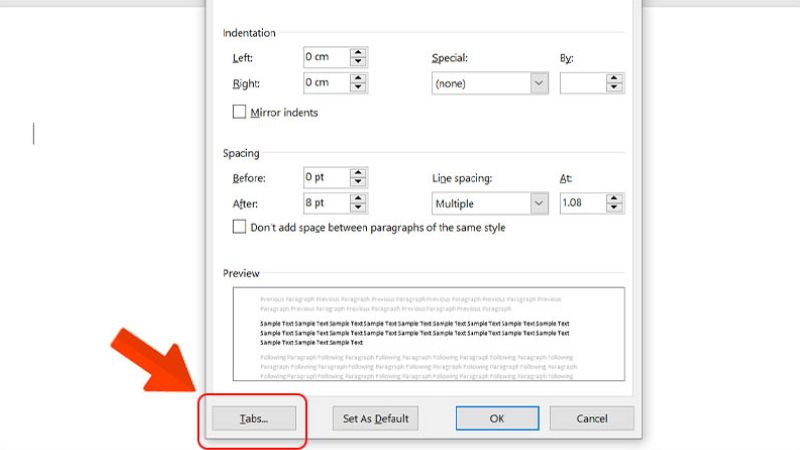Image resolution: width=800 pixels, height=450 pixels.
Task: Increase Right indent with up arrow
Action: 358,78
